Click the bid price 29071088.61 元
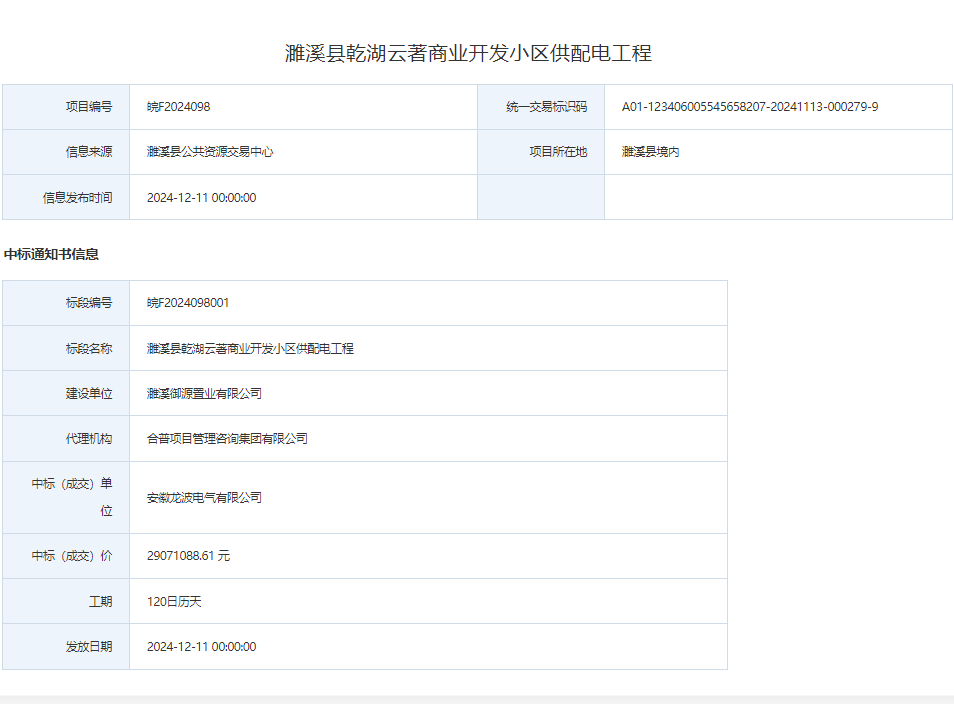The height and width of the screenshot is (704, 954). [188, 556]
